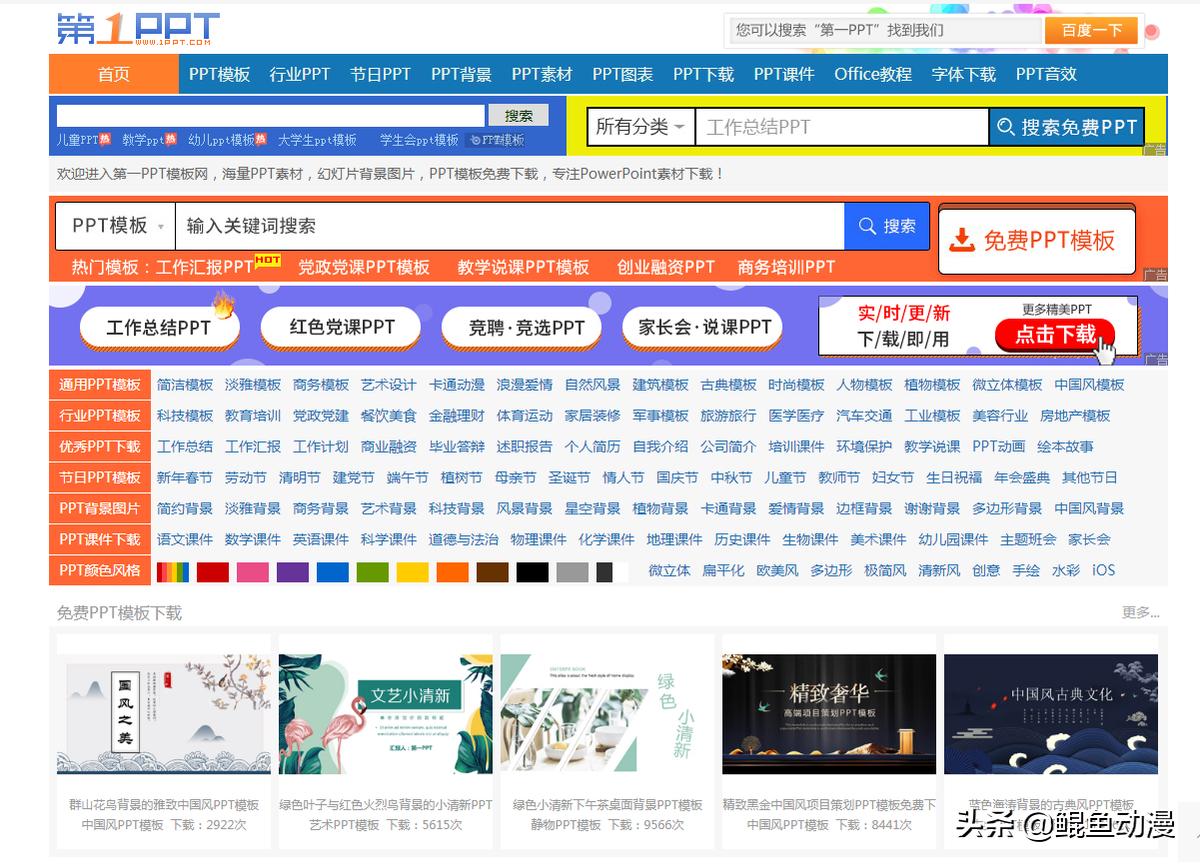1200x864 pixels.
Task: Click the 科技模板 category link
Action: [x=185, y=416]
